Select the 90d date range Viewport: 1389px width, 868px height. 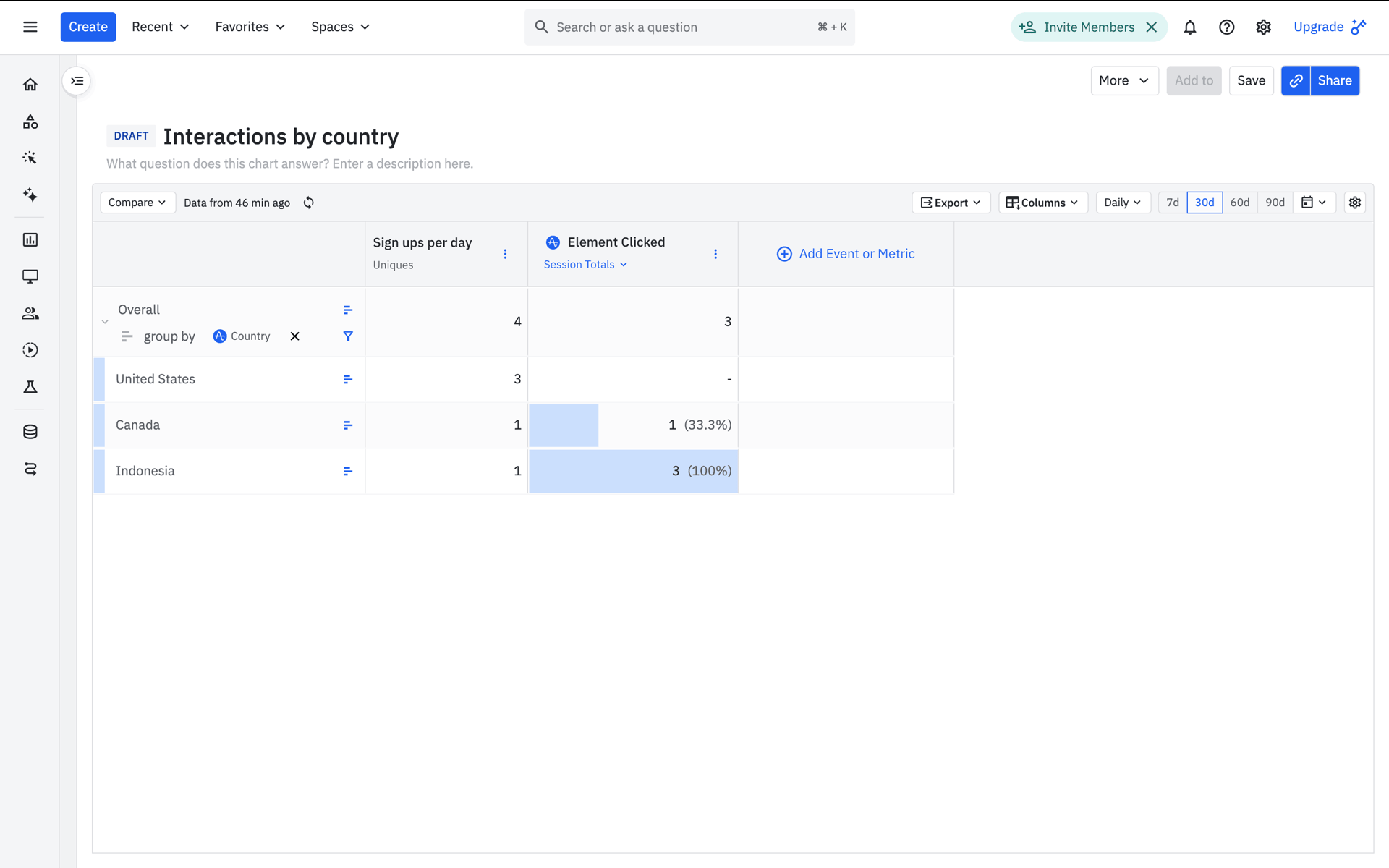point(1275,203)
